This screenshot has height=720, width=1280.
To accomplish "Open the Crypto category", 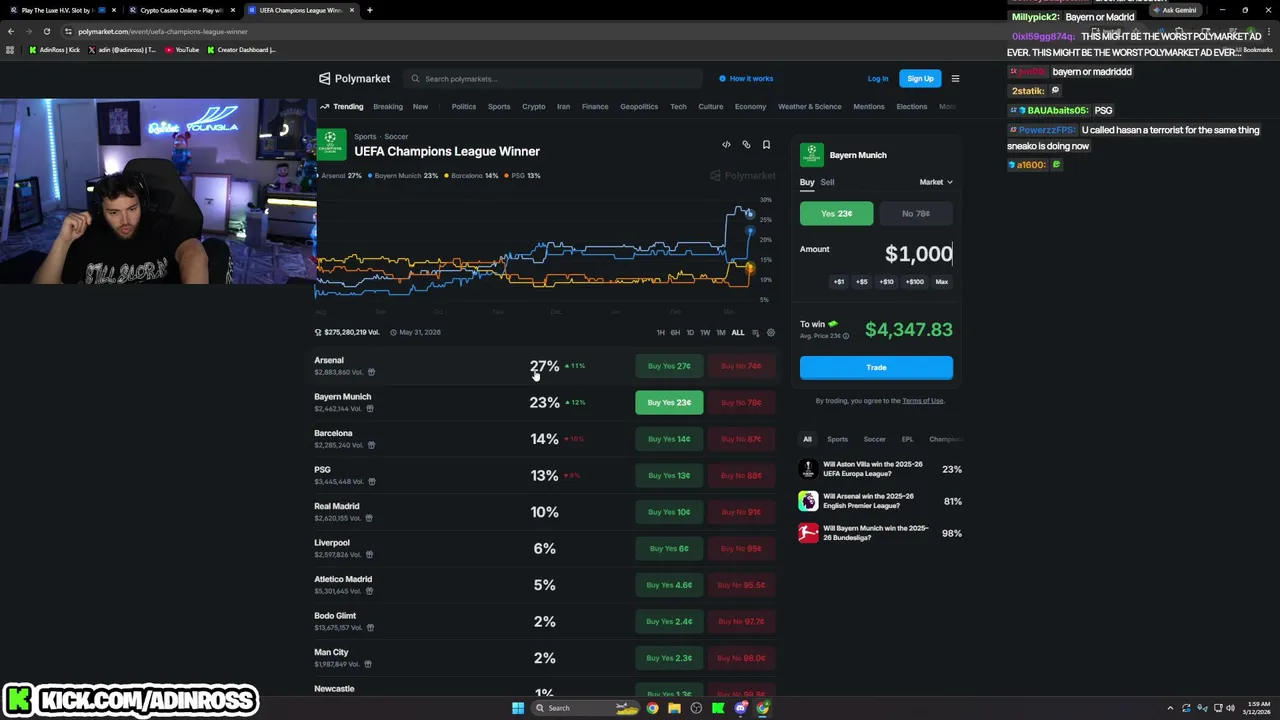I will tap(534, 106).
